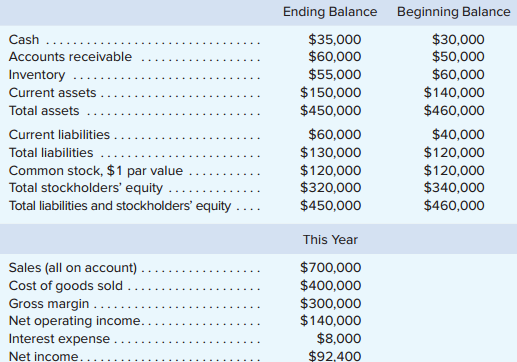Click Sales value $700,000
This screenshot has width=517, height=362.
(x=331, y=268)
